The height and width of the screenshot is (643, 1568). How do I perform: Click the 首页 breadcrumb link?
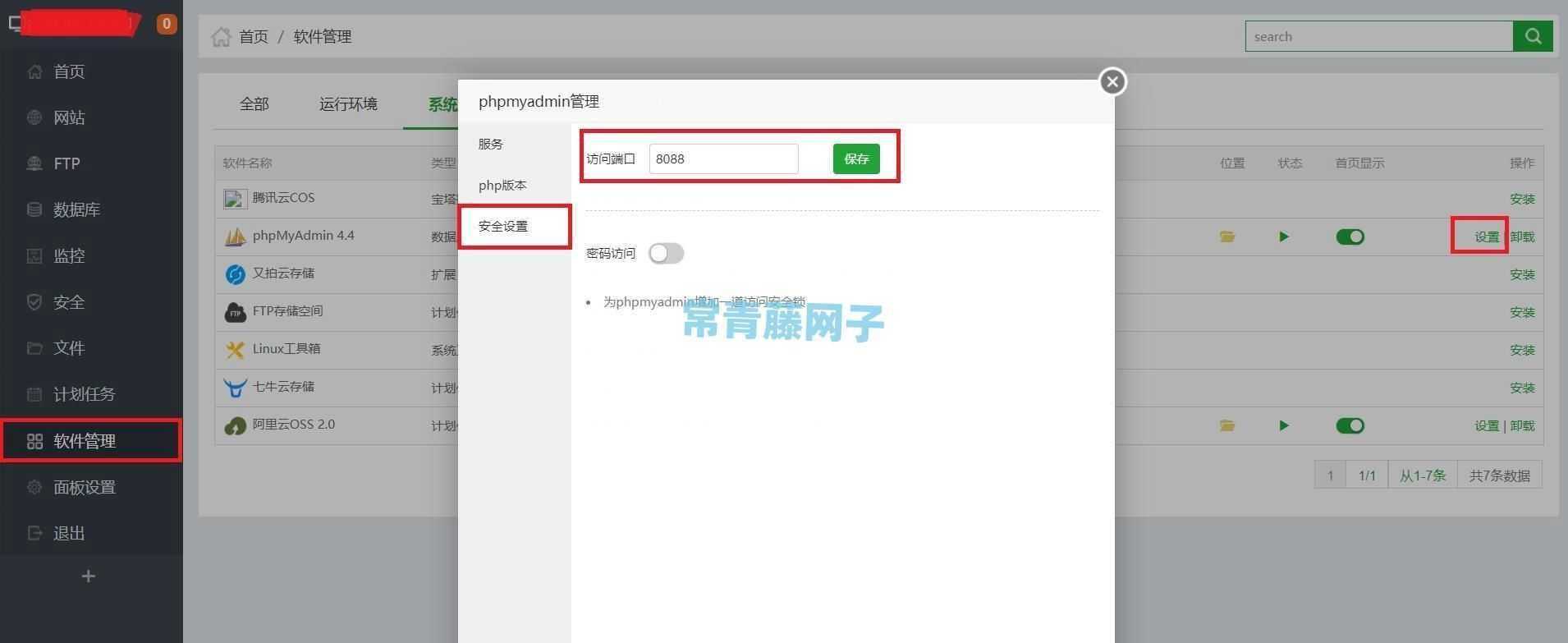(254, 37)
